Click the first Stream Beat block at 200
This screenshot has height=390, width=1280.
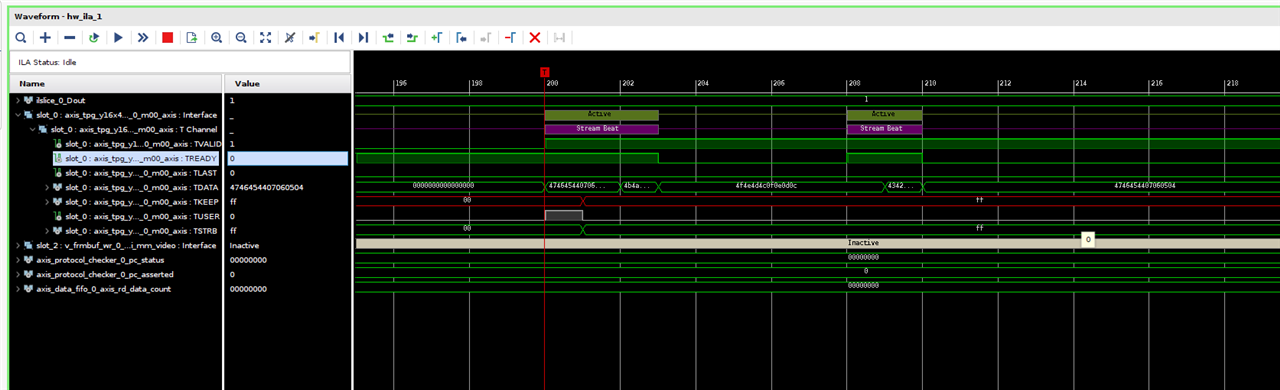(x=601, y=129)
